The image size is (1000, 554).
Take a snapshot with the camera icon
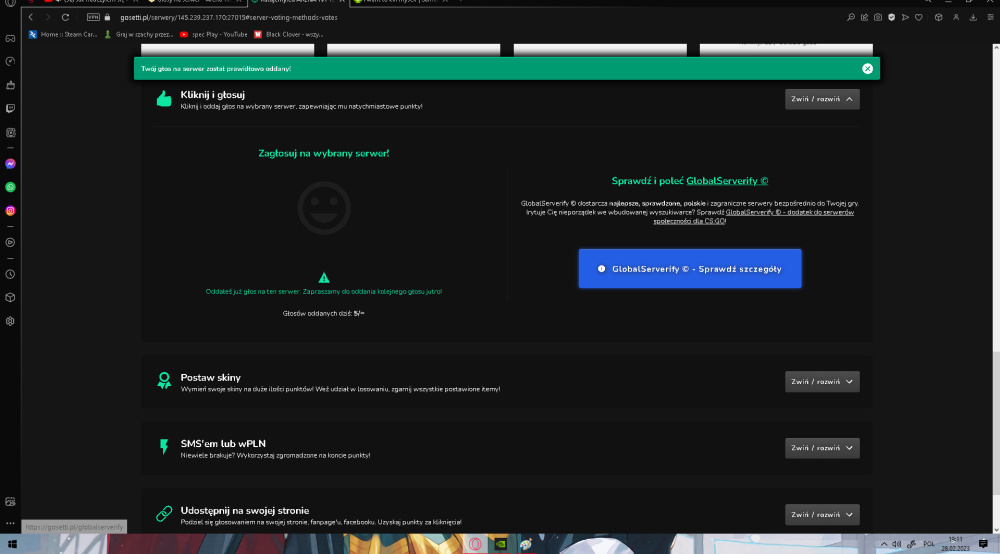[878, 17]
